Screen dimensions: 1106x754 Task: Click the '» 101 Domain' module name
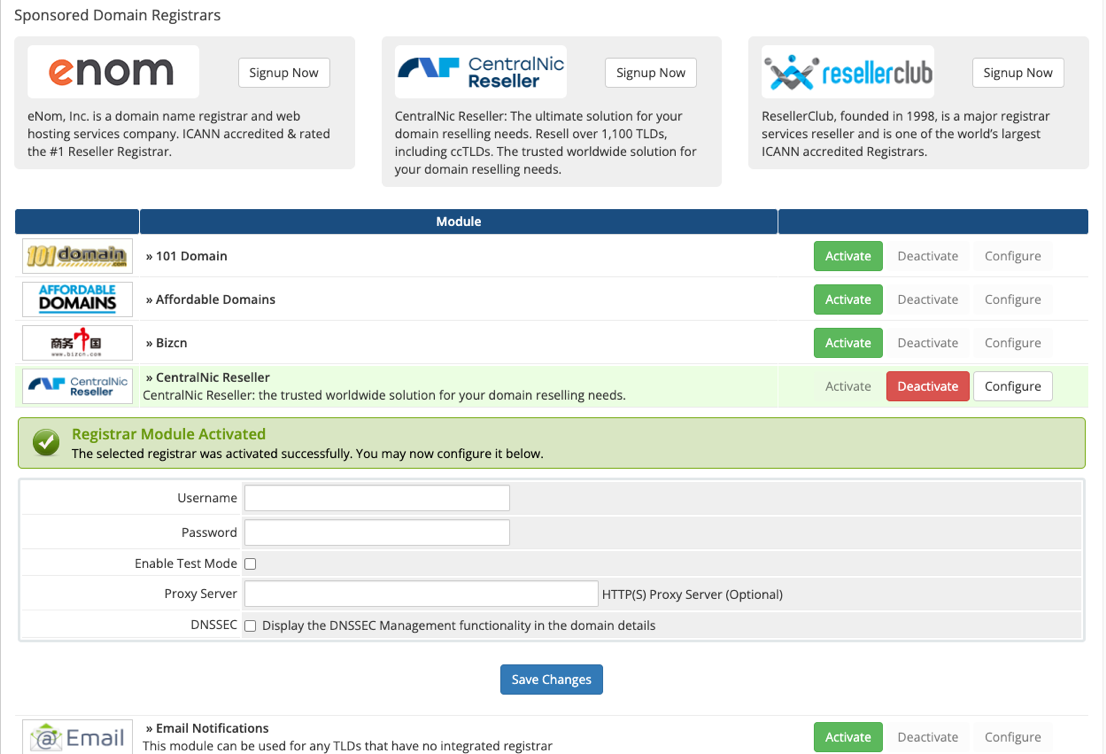(186, 256)
